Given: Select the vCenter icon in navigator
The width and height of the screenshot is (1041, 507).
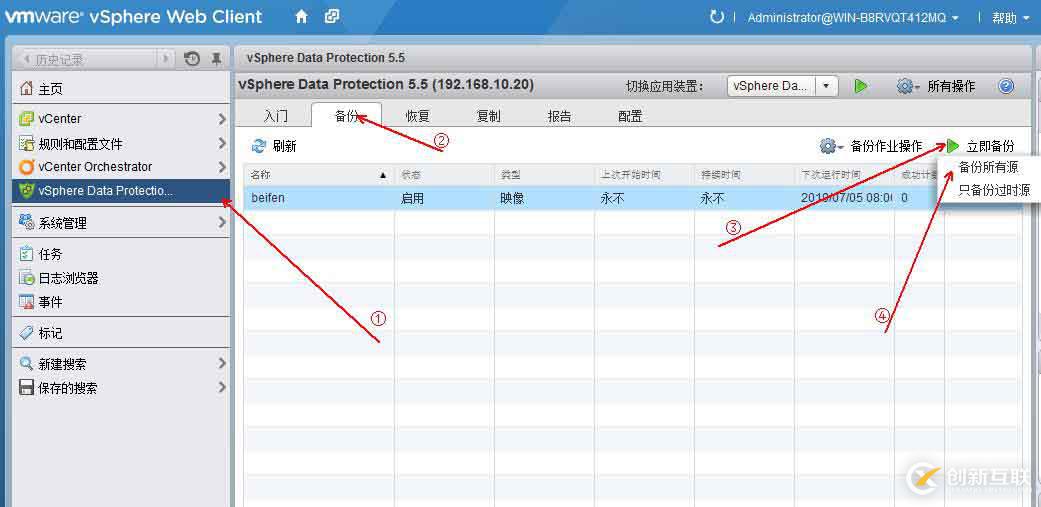Looking at the screenshot, I should 26,119.
